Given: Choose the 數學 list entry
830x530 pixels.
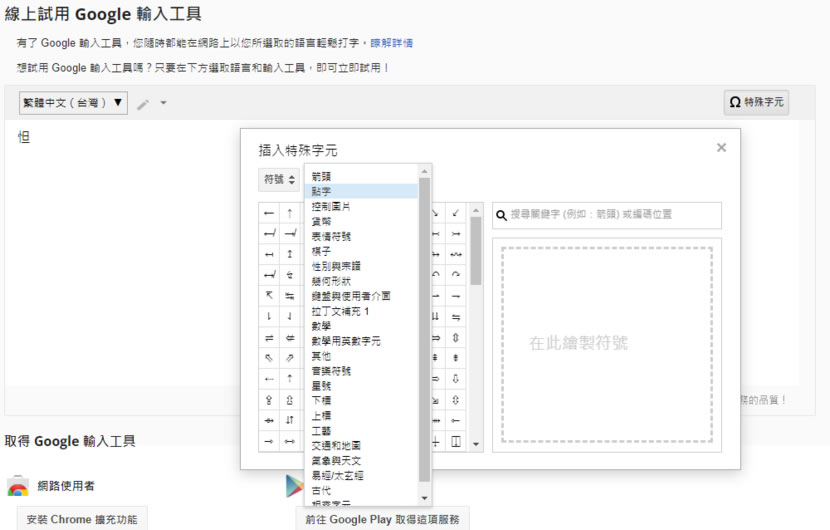Looking at the screenshot, I should click(361, 326).
